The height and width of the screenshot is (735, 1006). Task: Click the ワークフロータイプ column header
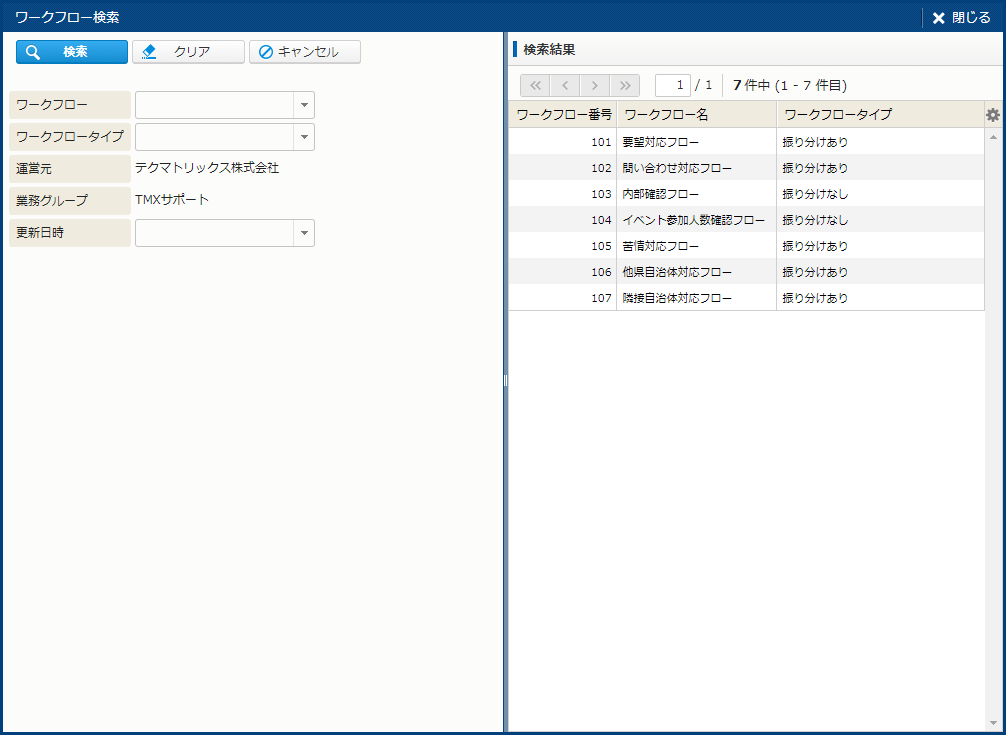point(878,115)
